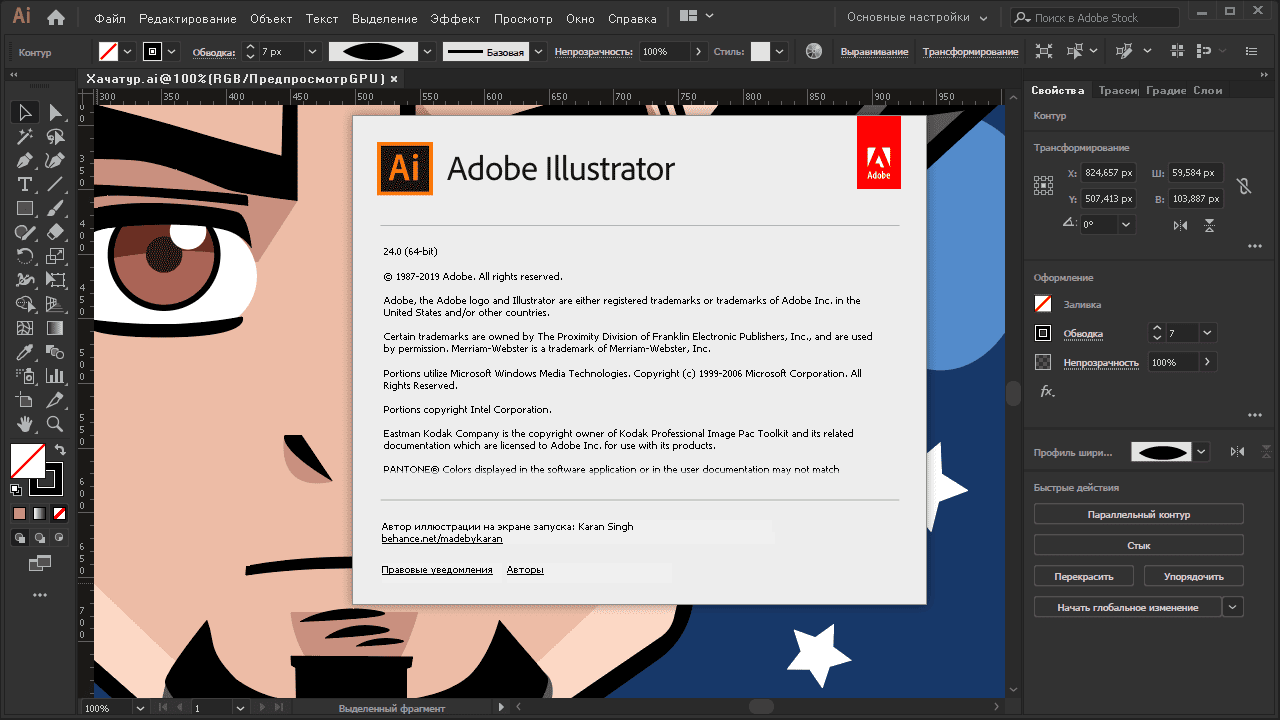Select the Column Graph tool
This screenshot has width=1280, height=720.
pos(56,376)
